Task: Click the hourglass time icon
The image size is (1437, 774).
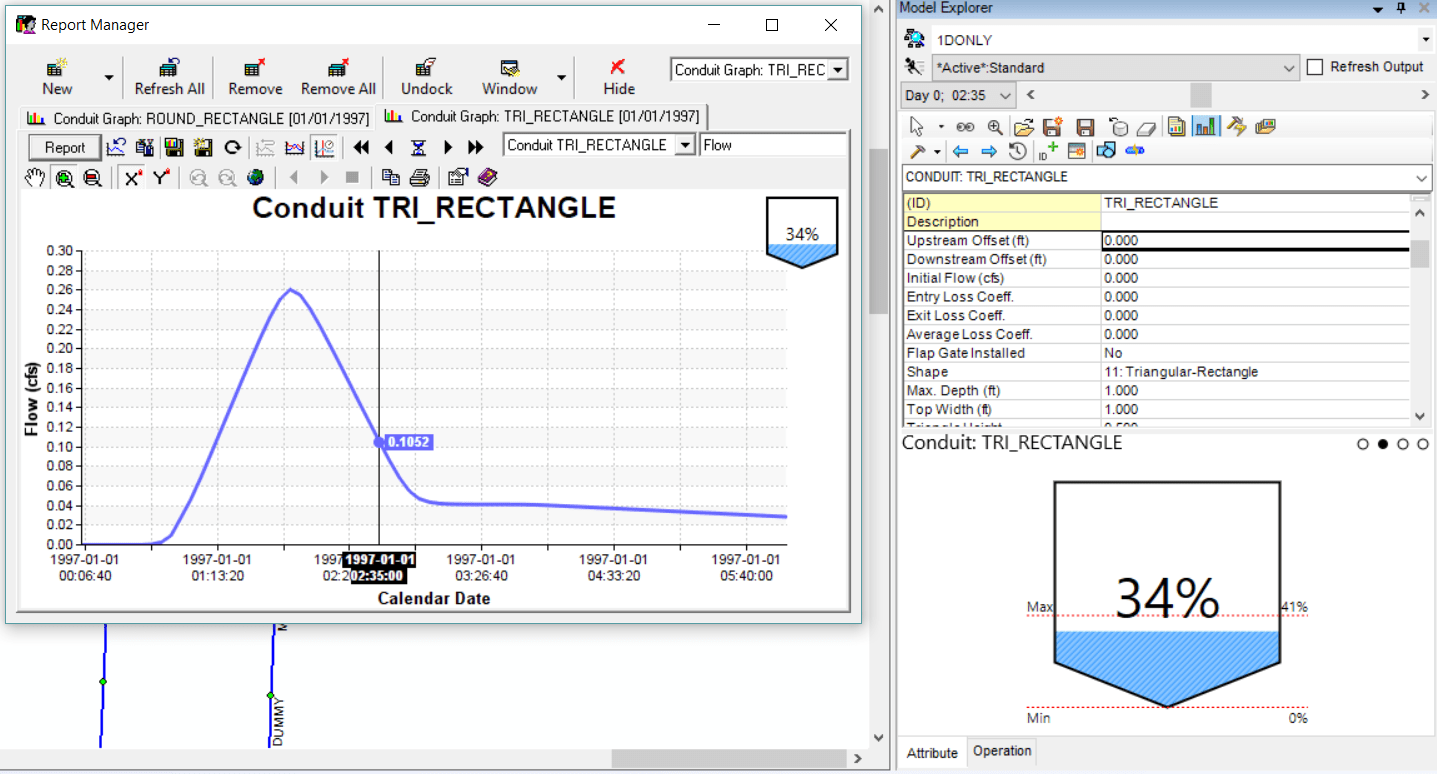Action: [x=419, y=147]
